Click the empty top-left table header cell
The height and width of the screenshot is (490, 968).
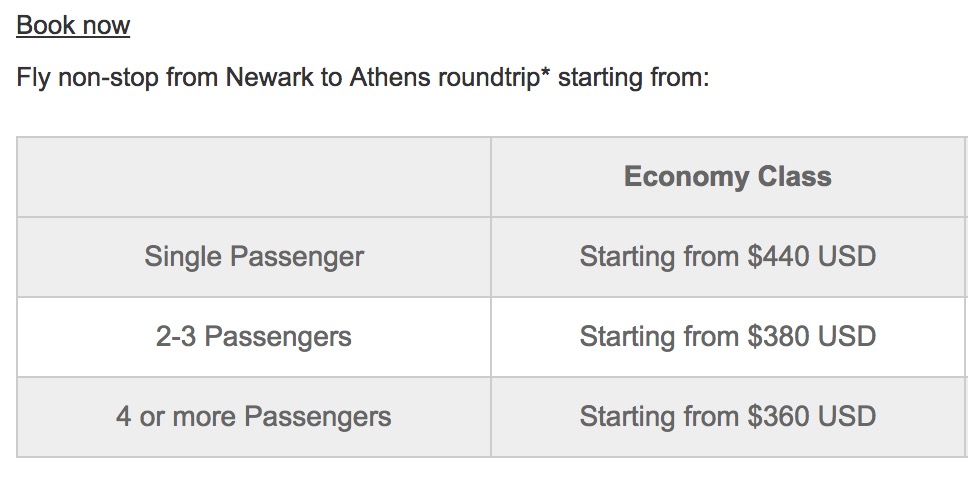click(x=254, y=177)
